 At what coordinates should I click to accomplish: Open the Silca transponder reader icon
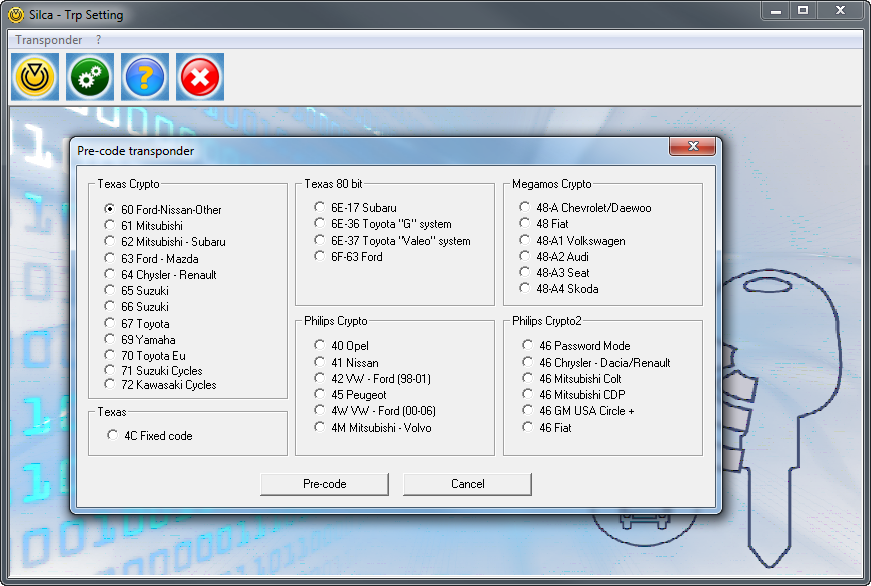click(34, 76)
